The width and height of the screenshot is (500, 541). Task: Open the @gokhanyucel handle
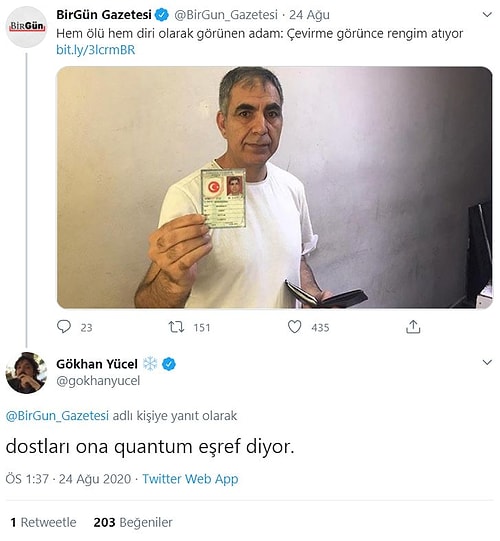click(98, 381)
